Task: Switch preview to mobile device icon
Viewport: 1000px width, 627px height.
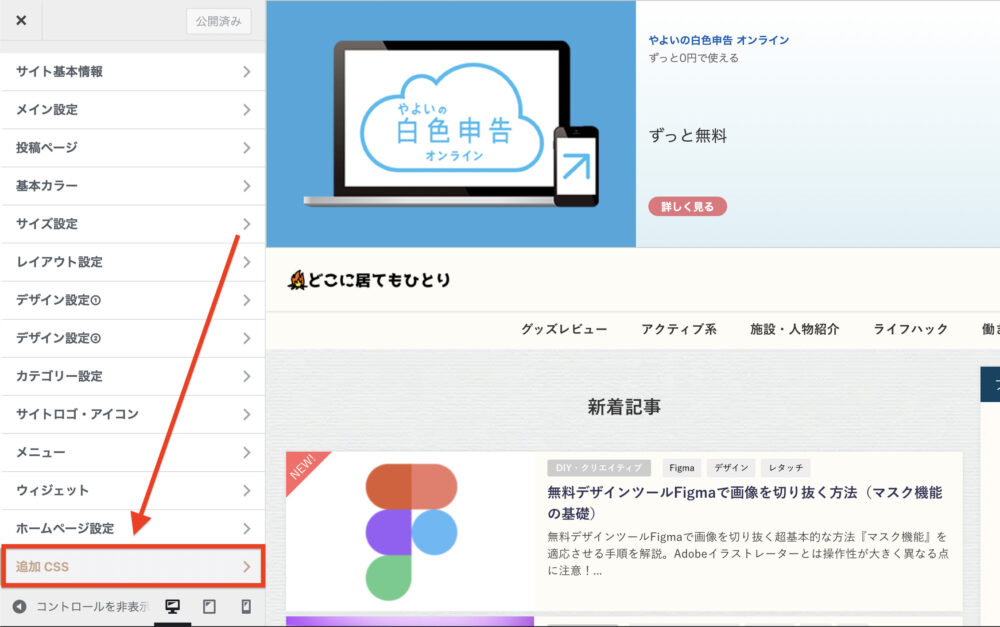Action: tap(245, 607)
